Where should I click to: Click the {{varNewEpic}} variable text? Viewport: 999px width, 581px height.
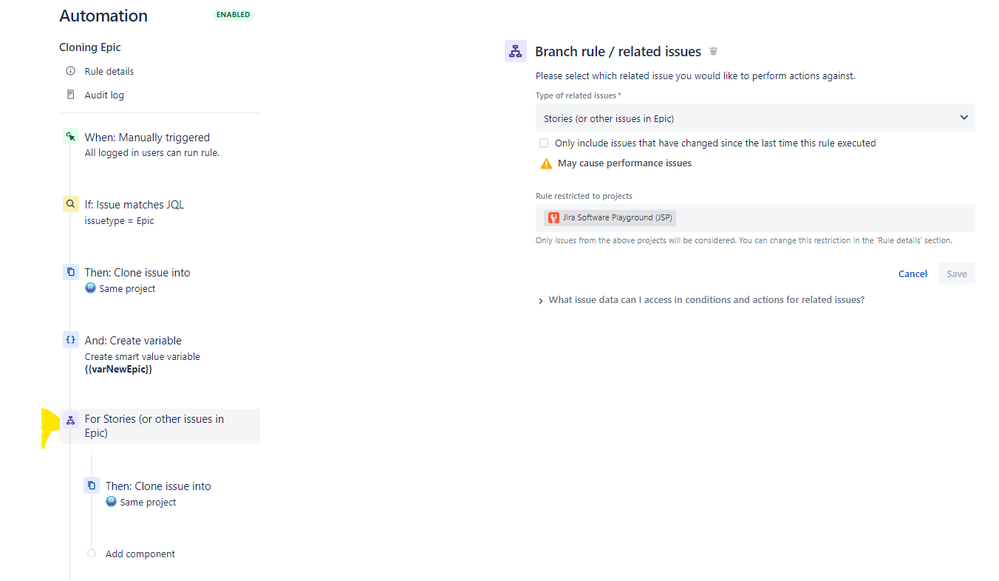point(119,369)
